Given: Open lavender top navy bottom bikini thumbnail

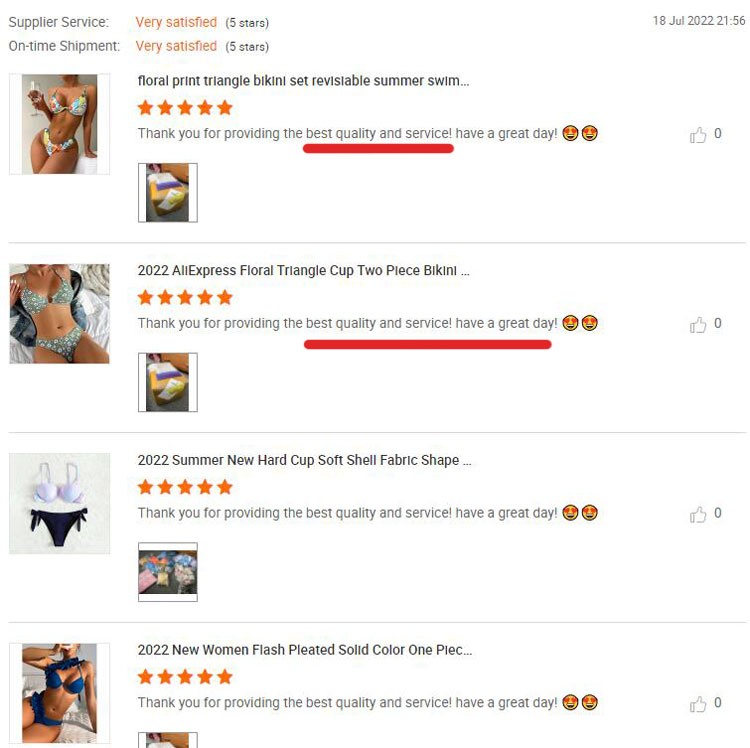Looking at the screenshot, I should pyautogui.click(x=59, y=504).
